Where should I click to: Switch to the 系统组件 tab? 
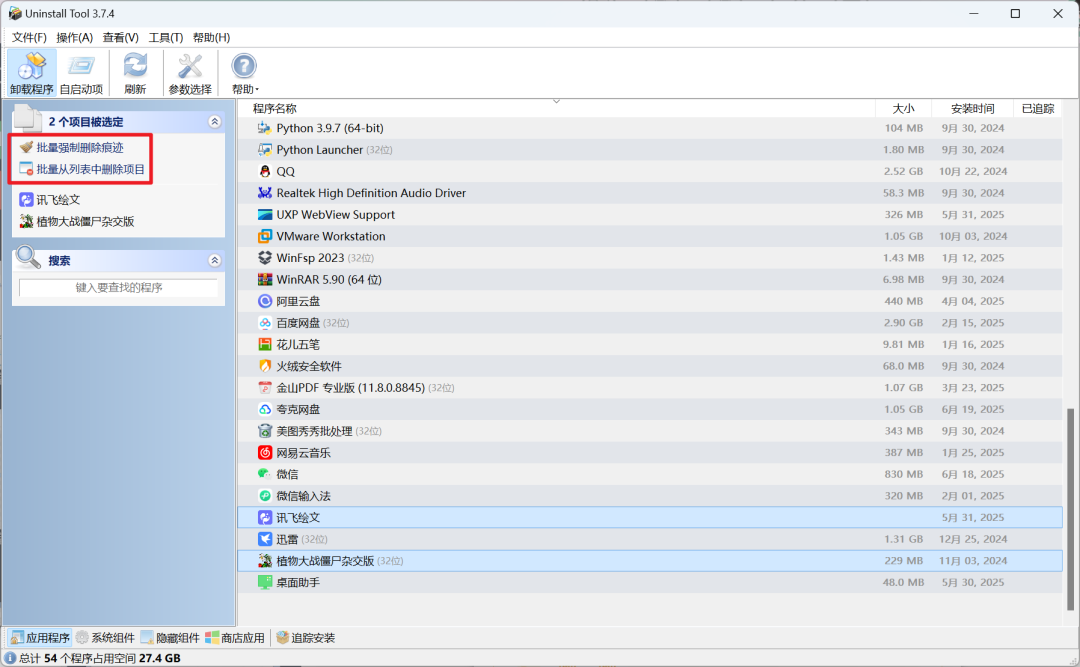[105, 638]
